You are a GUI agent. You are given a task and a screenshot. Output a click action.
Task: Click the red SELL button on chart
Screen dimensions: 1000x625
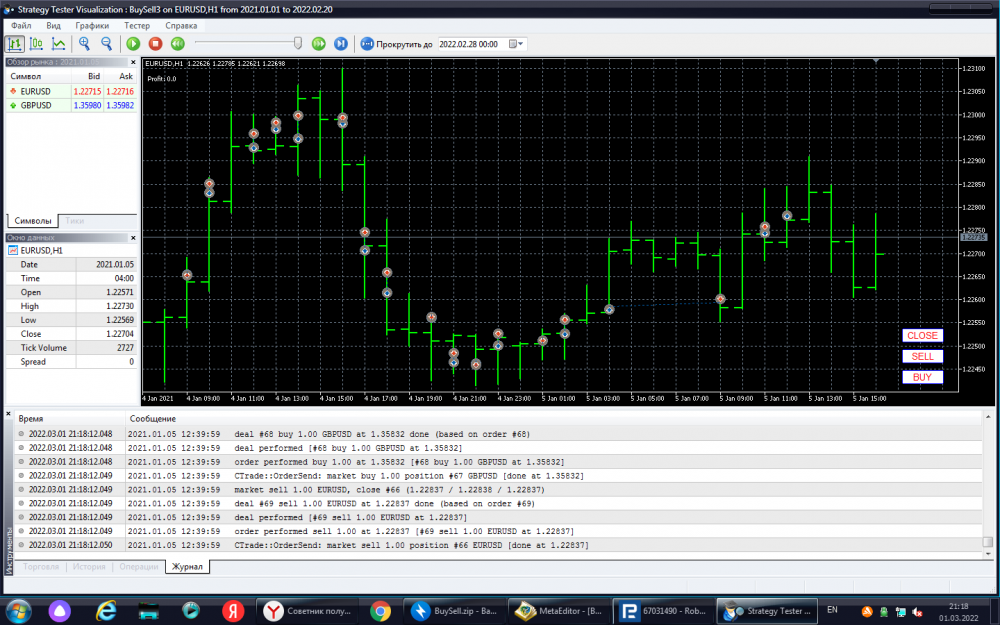[x=921, y=356]
